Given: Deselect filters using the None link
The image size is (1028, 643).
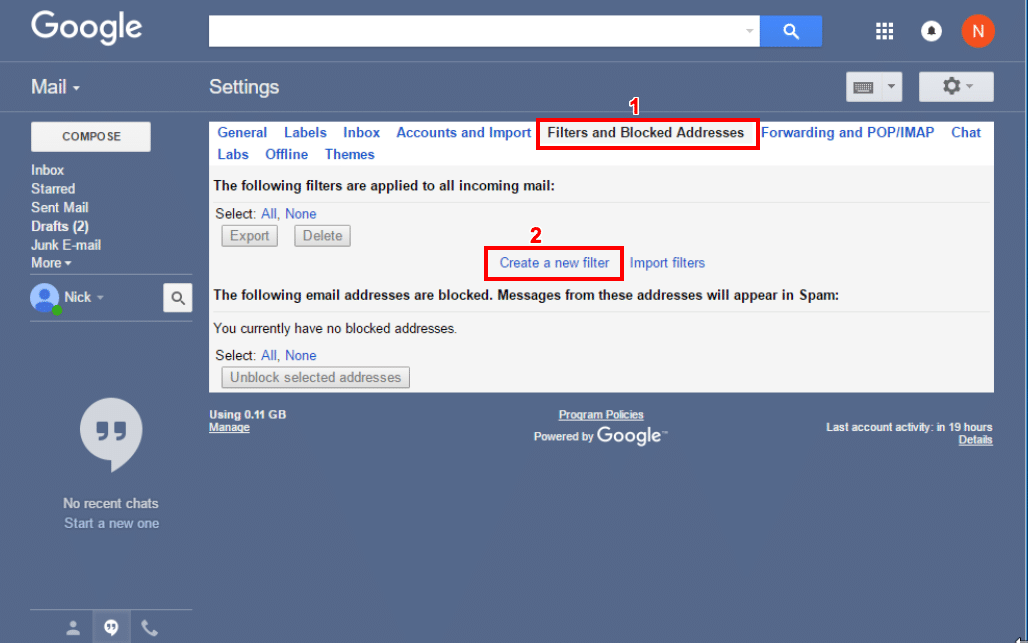Looking at the screenshot, I should (301, 213).
